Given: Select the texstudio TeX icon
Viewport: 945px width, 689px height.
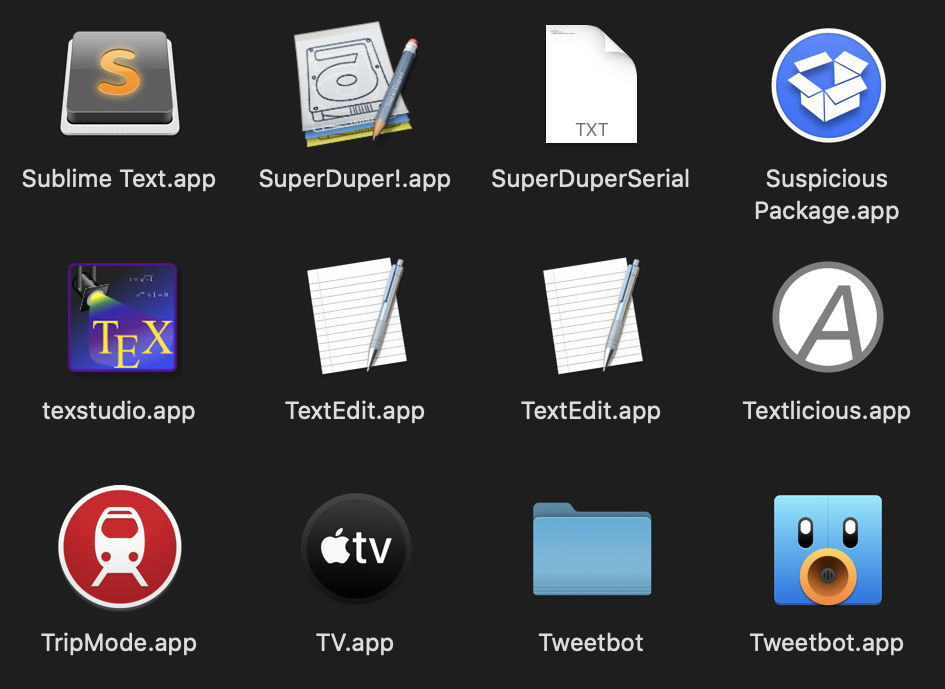Looking at the screenshot, I should [x=121, y=317].
